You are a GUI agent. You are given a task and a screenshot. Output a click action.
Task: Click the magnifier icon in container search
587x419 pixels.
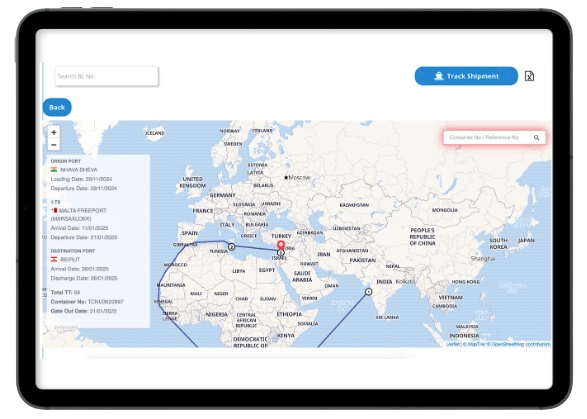point(536,138)
